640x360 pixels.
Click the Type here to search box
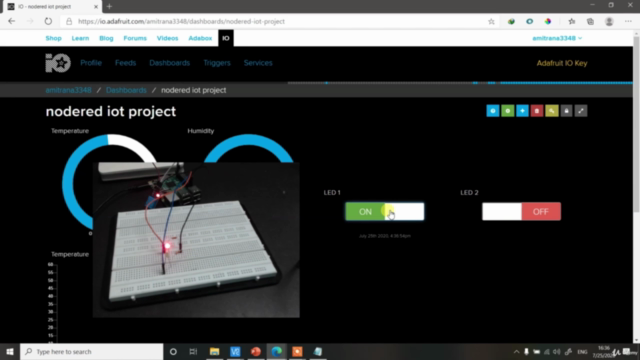tap(92, 351)
